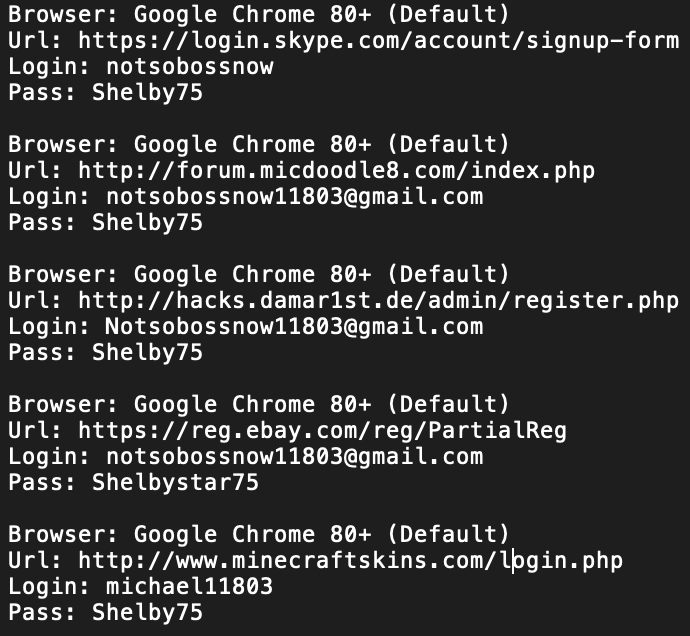Click the Pass line in the minecraftskins entry
Screen dimensions: 690x636
pos(105,612)
